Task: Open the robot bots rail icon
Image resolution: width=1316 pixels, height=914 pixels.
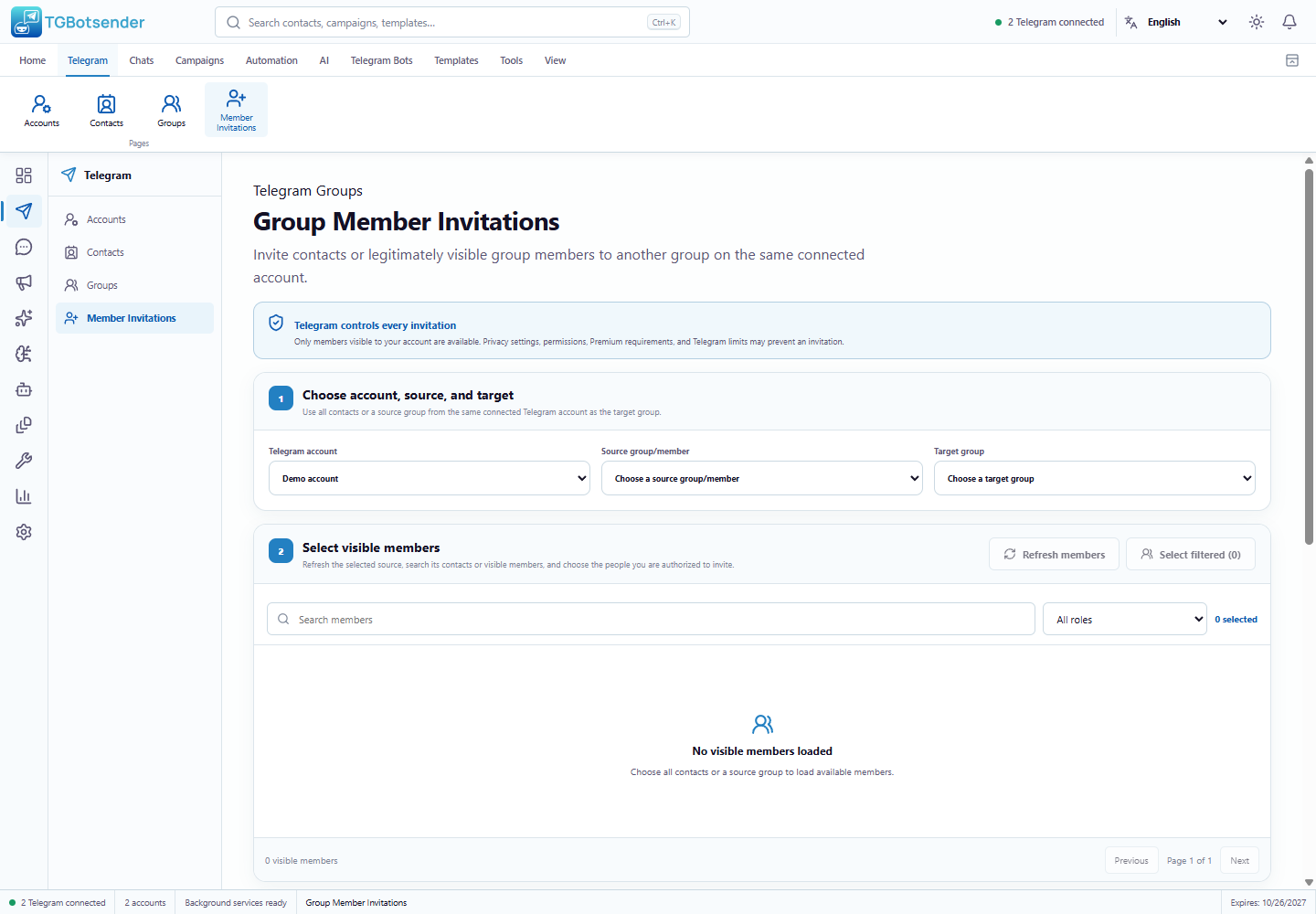Action: 24,389
